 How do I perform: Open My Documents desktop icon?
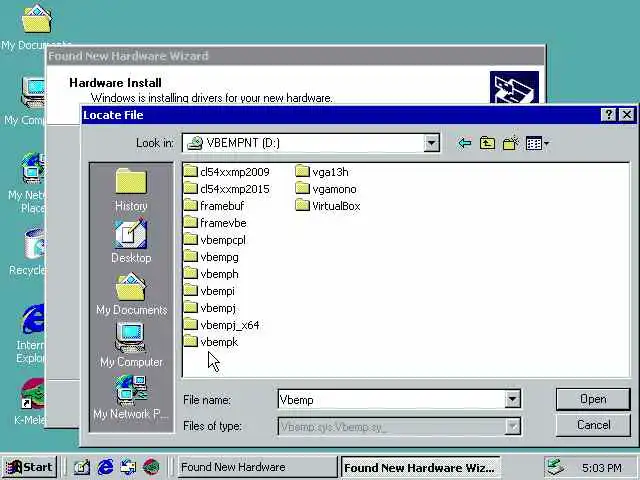pos(36,27)
